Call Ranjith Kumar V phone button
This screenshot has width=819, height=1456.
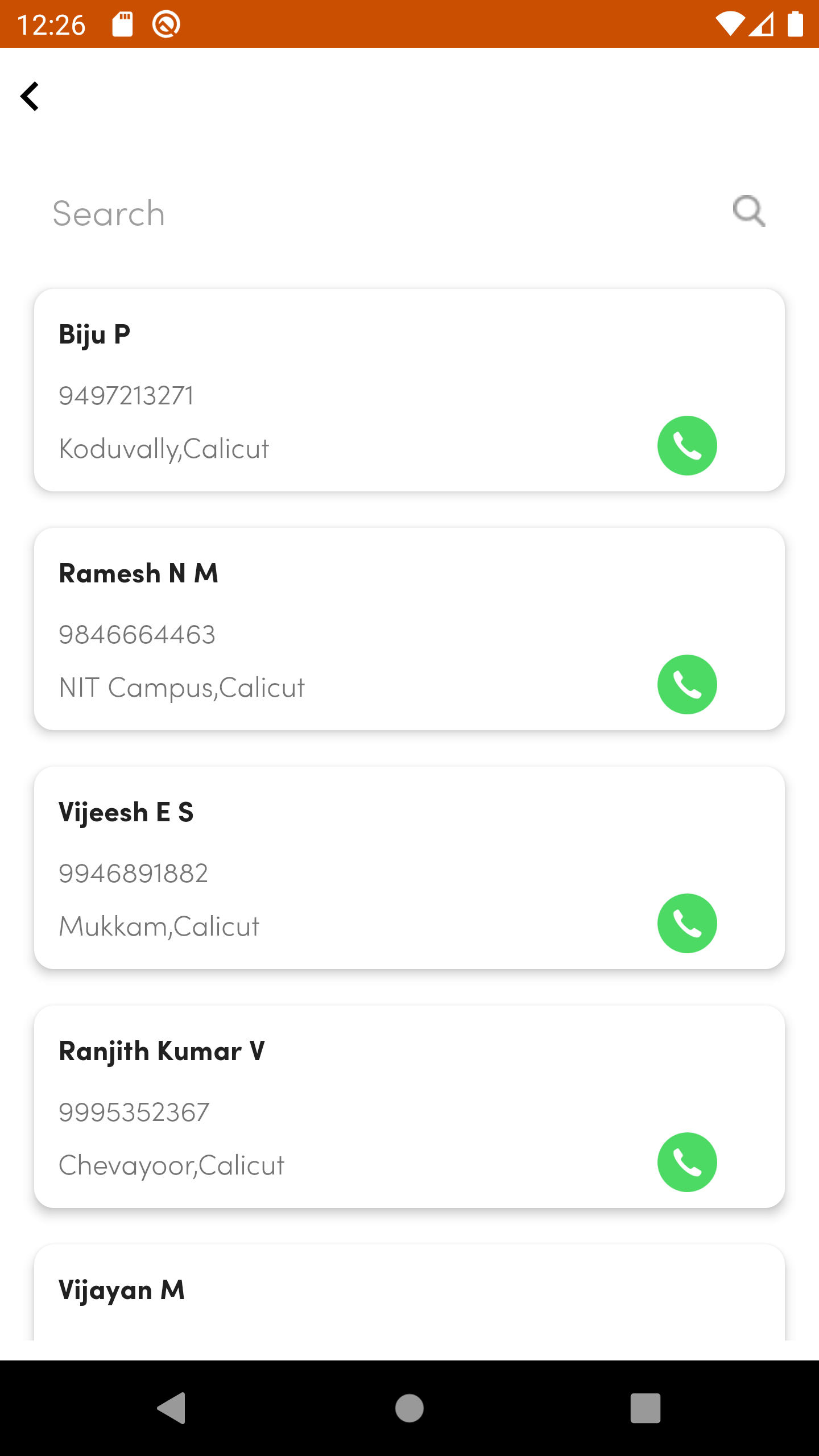pyautogui.click(x=687, y=1162)
